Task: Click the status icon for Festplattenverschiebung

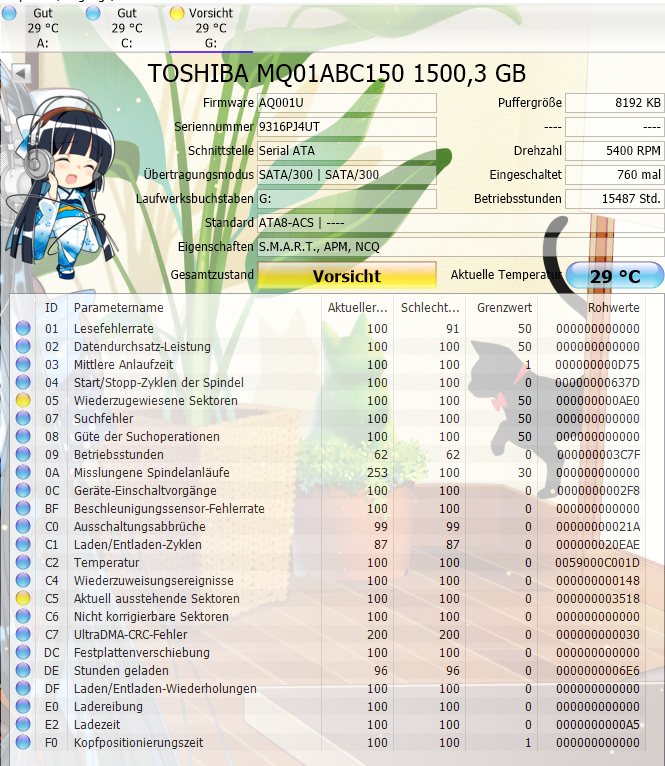Action: (x=23, y=652)
